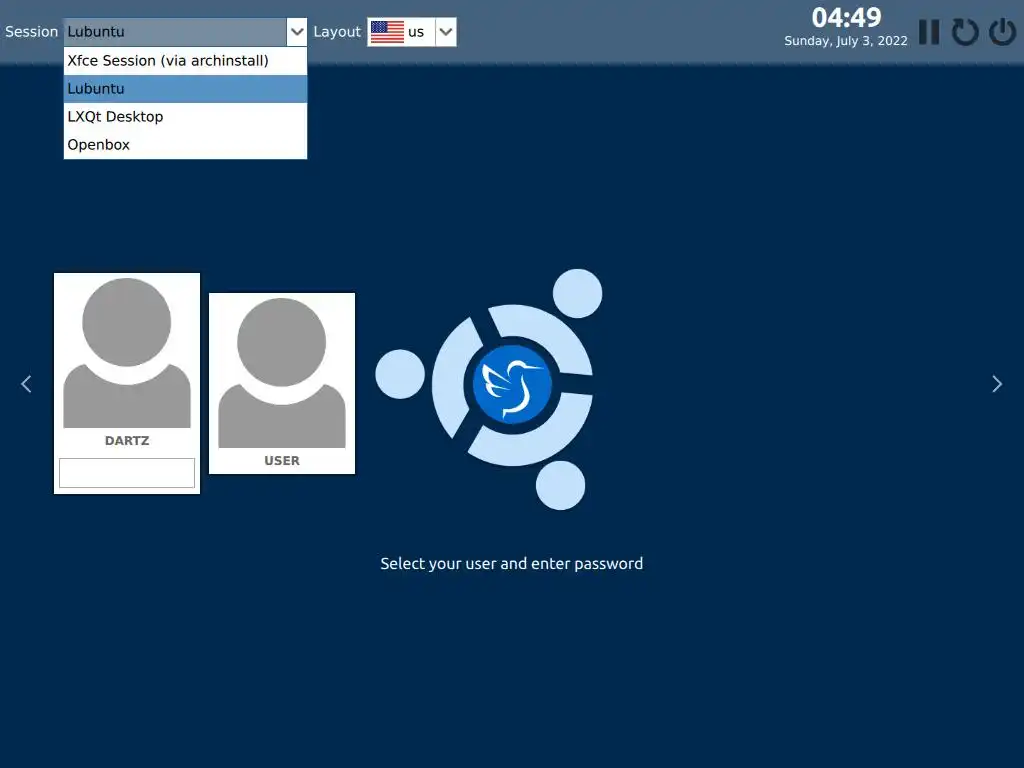
Task: Choose Openbox session
Action: click(x=185, y=145)
